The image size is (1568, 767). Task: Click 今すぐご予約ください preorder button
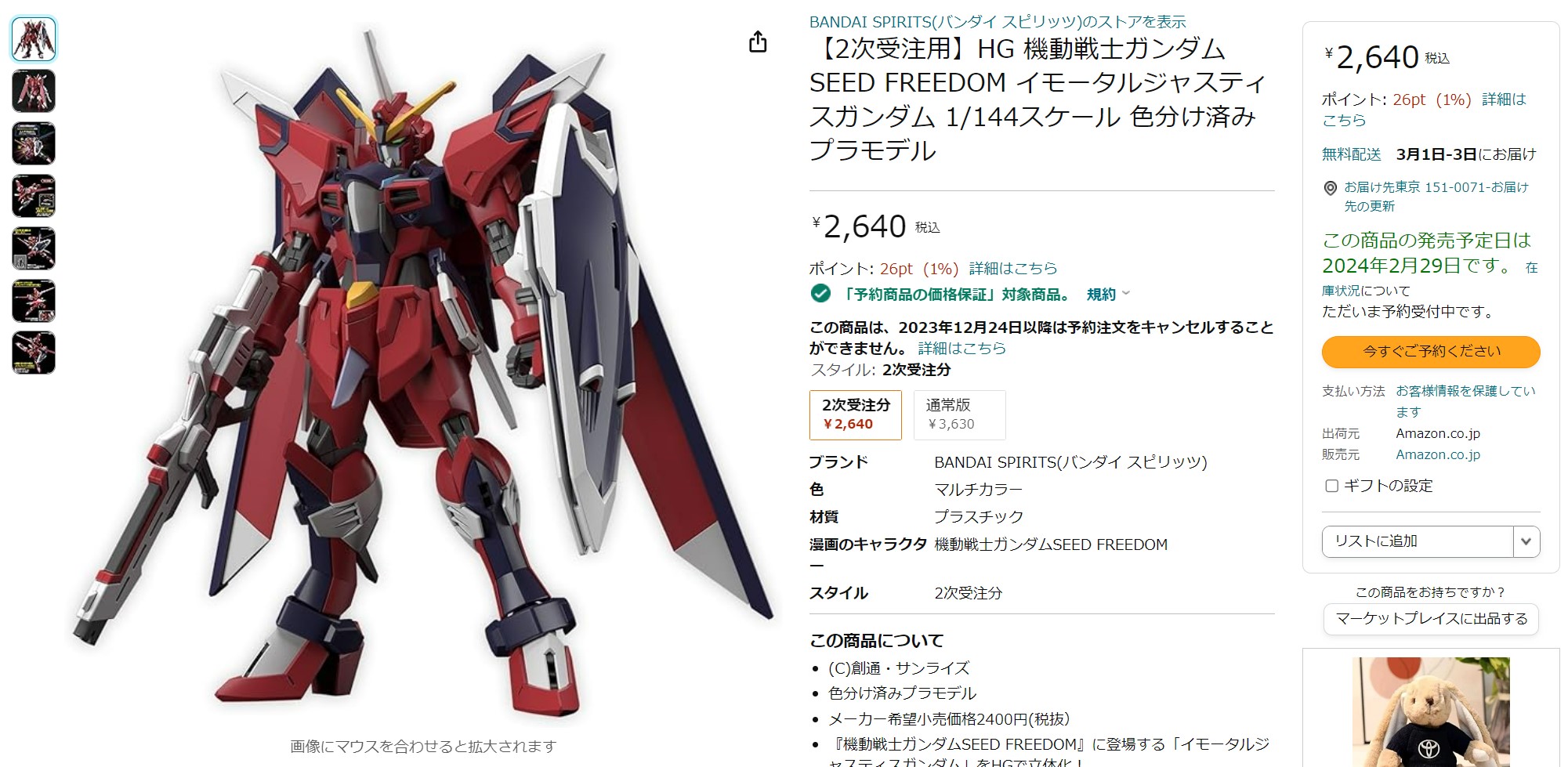pos(1431,352)
